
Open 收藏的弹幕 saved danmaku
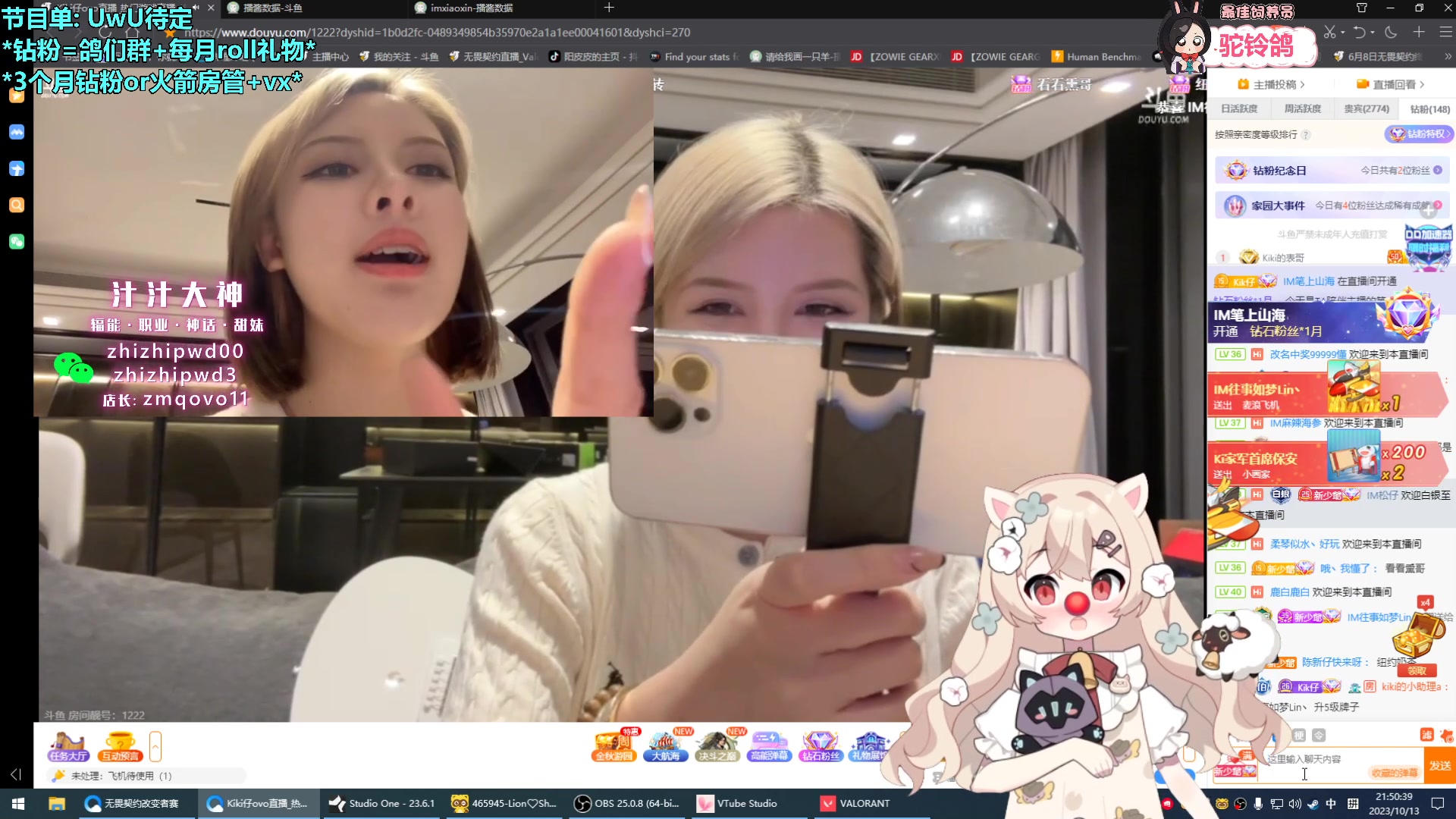1395,773
